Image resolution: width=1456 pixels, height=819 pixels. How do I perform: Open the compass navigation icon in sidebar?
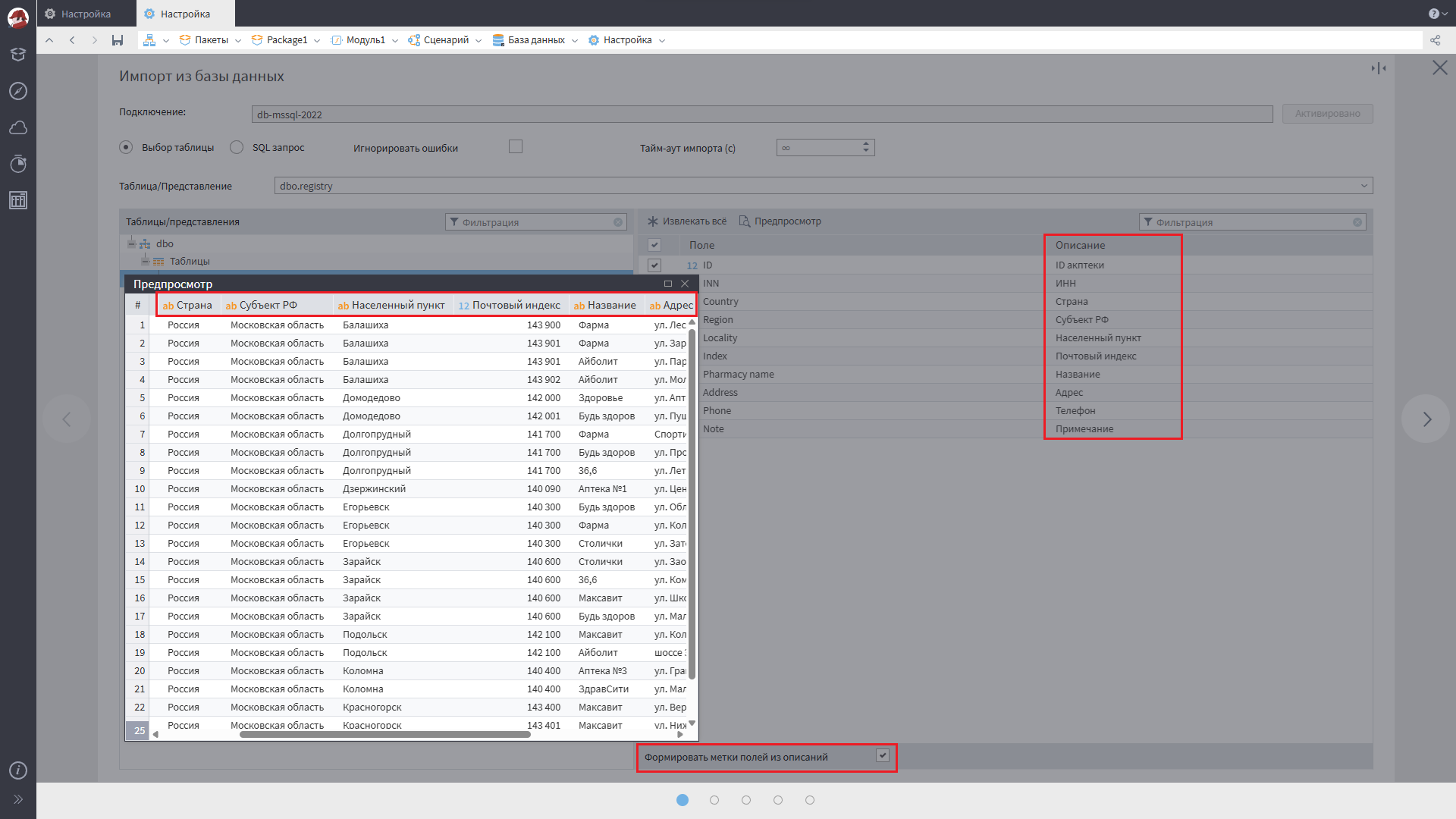click(x=18, y=91)
